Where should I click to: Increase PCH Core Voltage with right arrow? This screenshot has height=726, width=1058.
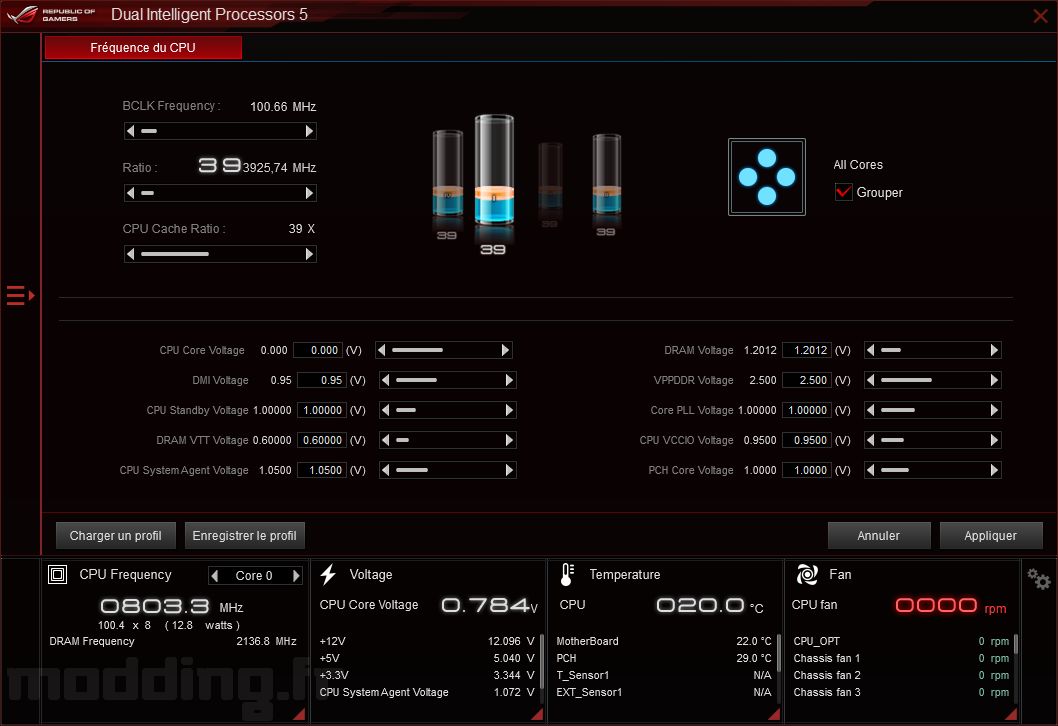(994, 470)
